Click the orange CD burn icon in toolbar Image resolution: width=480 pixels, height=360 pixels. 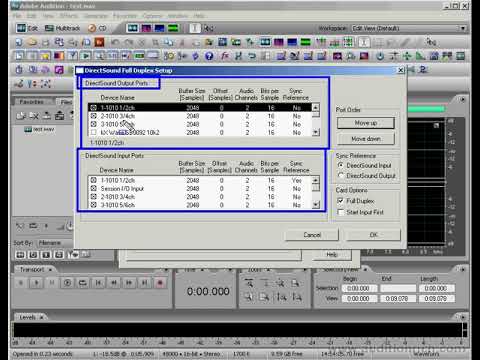point(99,42)
